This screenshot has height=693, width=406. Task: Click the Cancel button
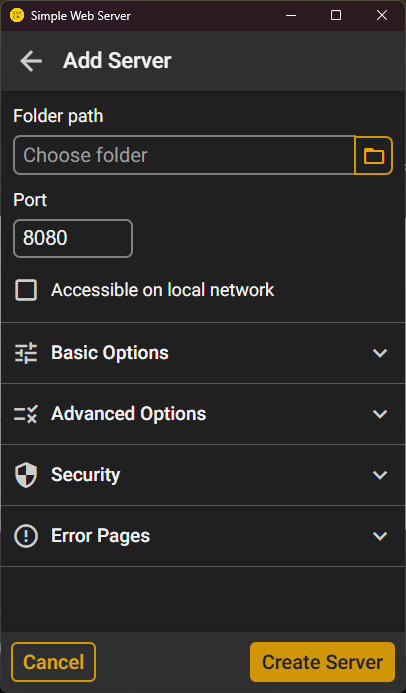pyautogui.click(x=53, y=662)
